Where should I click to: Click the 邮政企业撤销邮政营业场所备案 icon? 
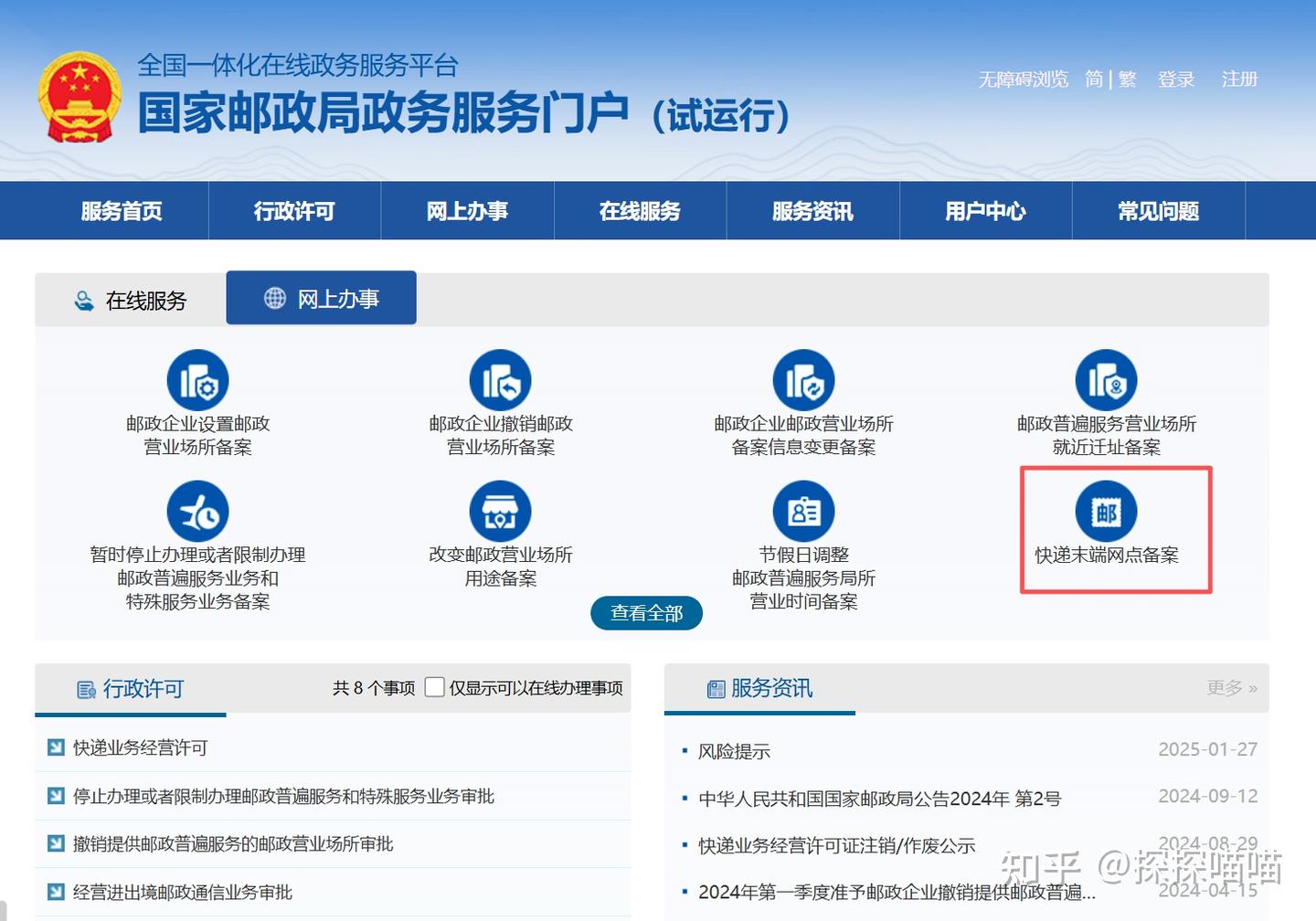pos(500,381)
